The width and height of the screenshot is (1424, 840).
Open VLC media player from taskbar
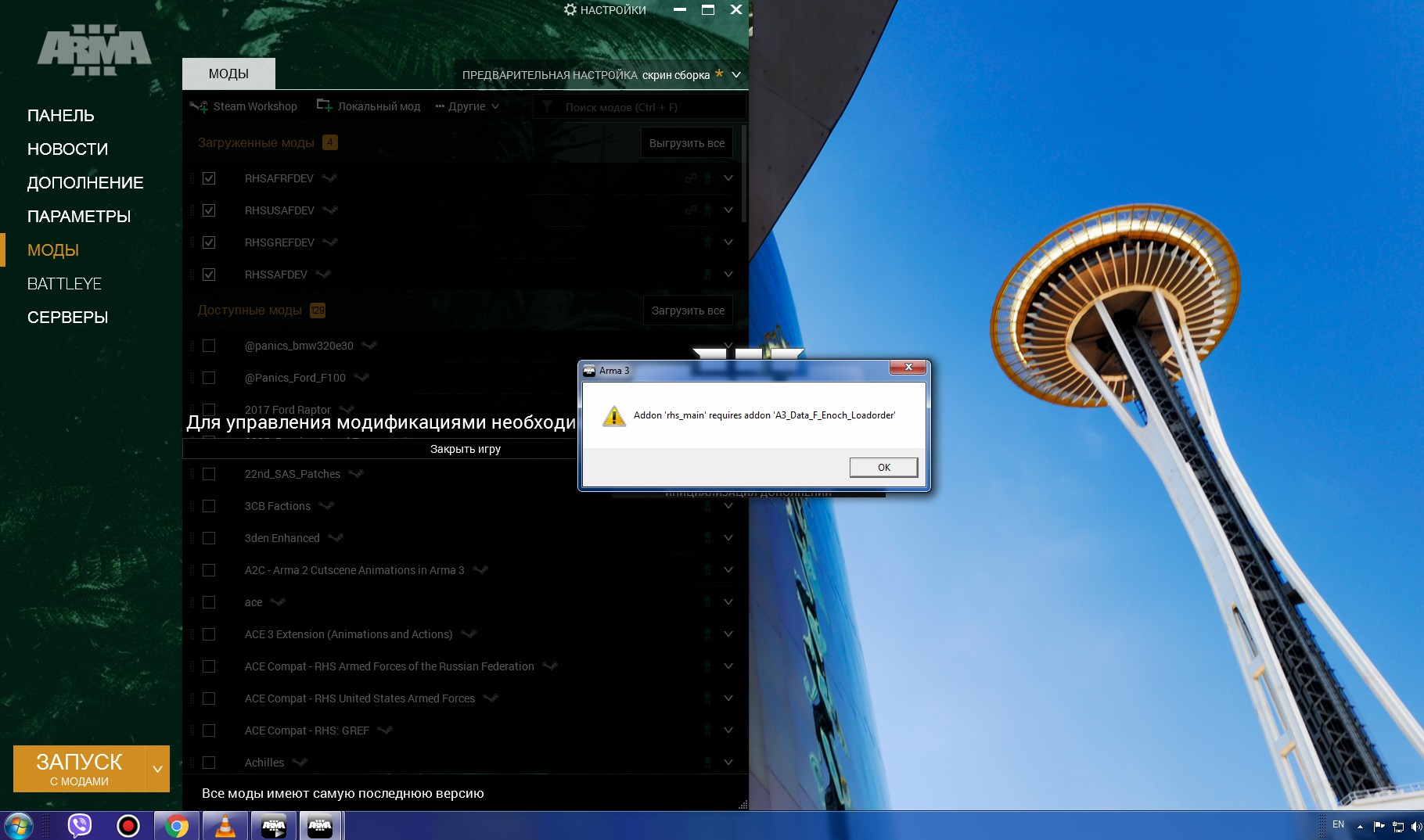225,826
